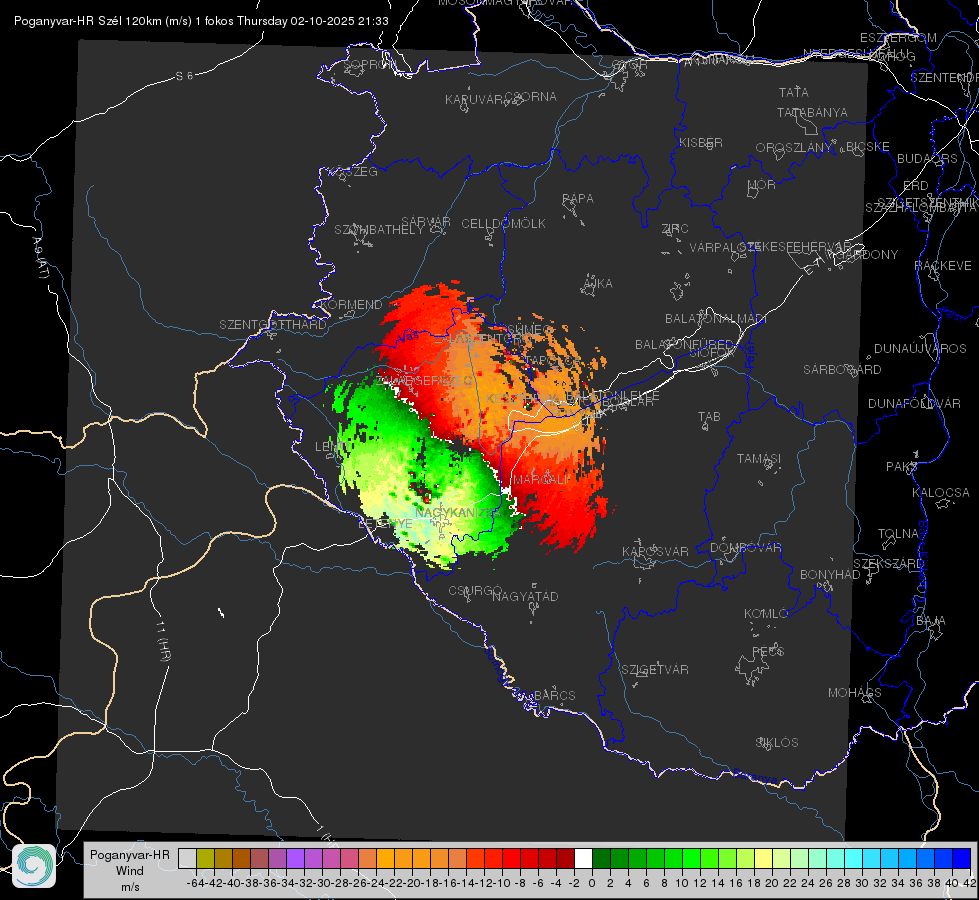Screen dimensions: 979x900
Task: Click the CSORNA town label
Action: (531, 97)
